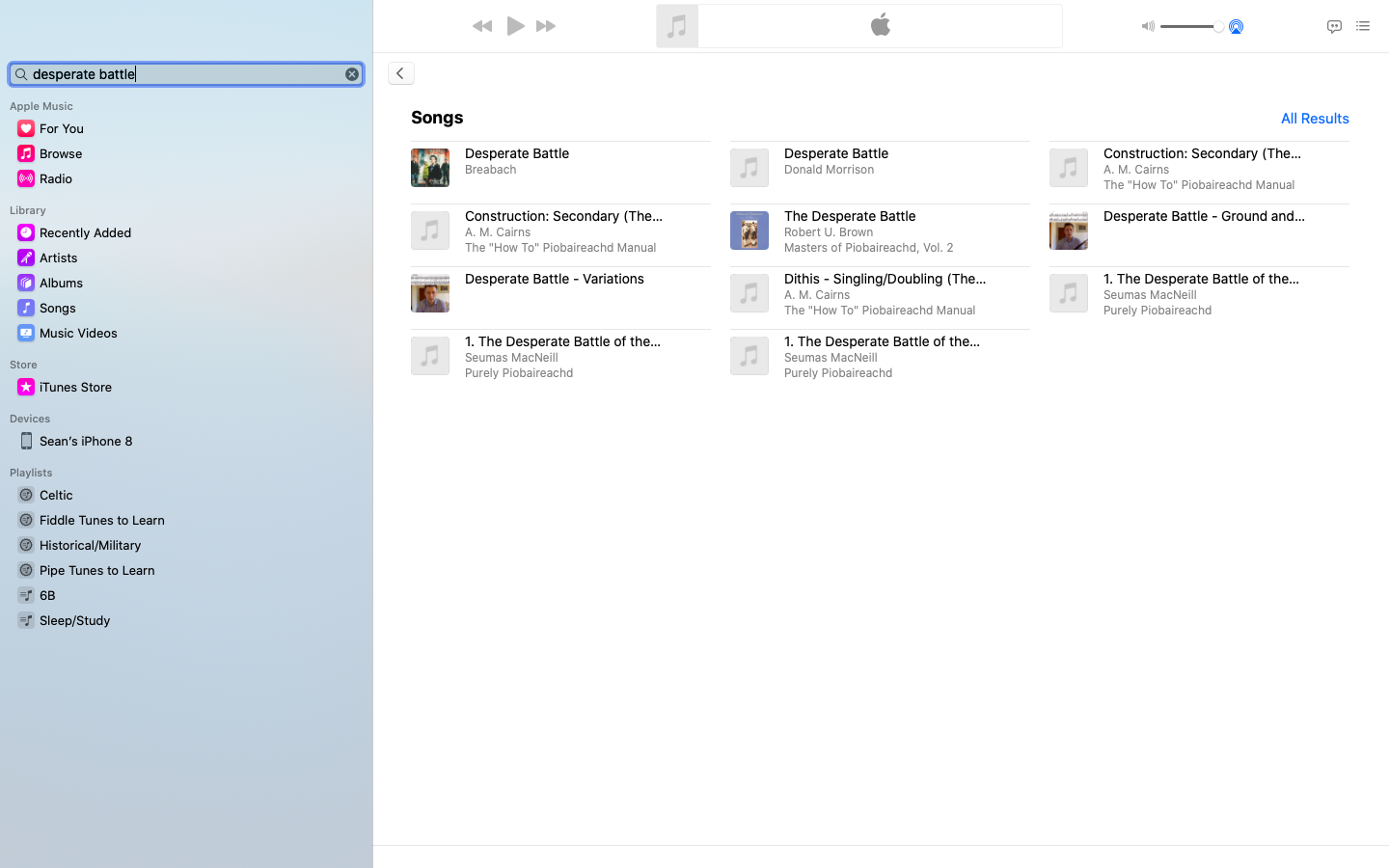Screen dimensions: 1389x868
Task: Click Devices sidebar section header
Action: (30, 419)
